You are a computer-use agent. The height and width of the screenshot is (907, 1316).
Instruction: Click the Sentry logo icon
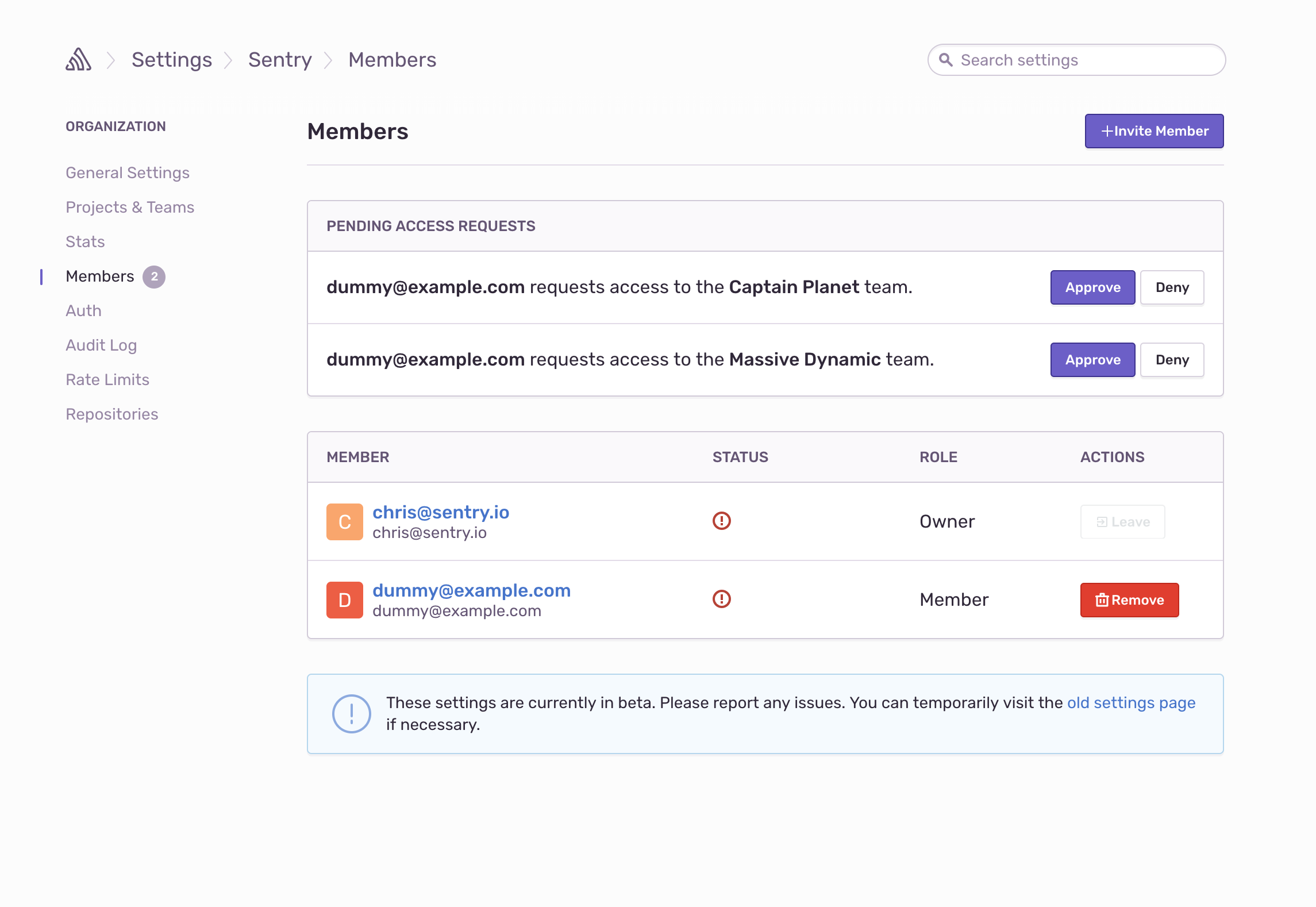pos(78,60)
